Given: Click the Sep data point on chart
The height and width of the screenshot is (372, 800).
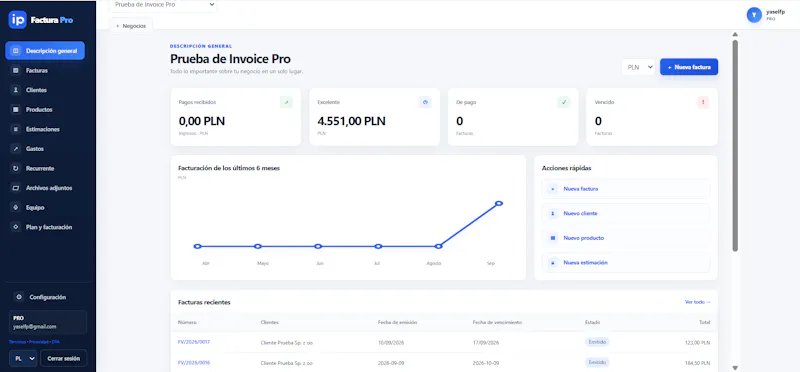Looking at the screenshot, I should coord(499,204).
